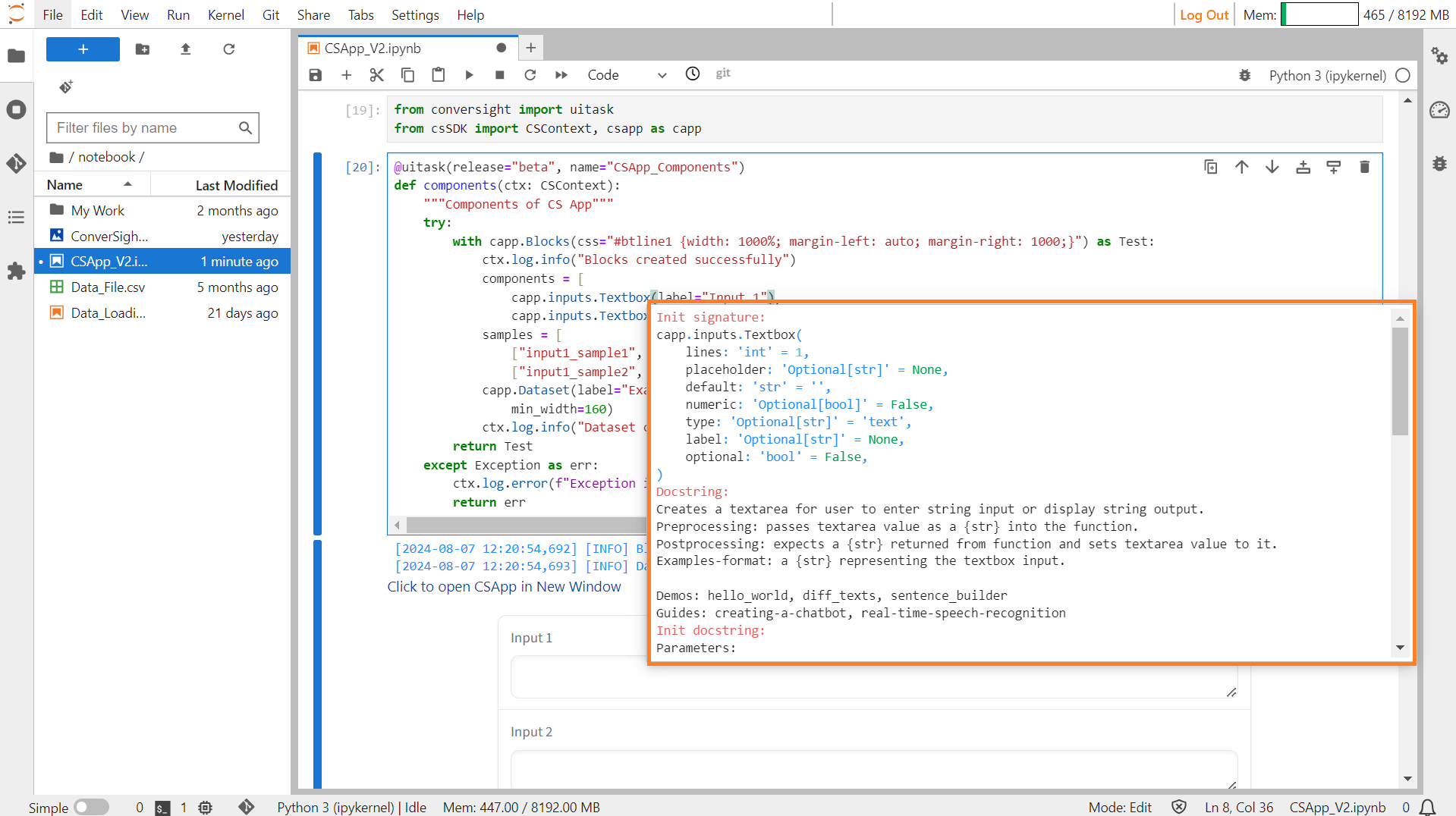Viewport: 1456px width, 816px height.
Task: Click inside the Input 1 textbox
Action: (874, 676)
